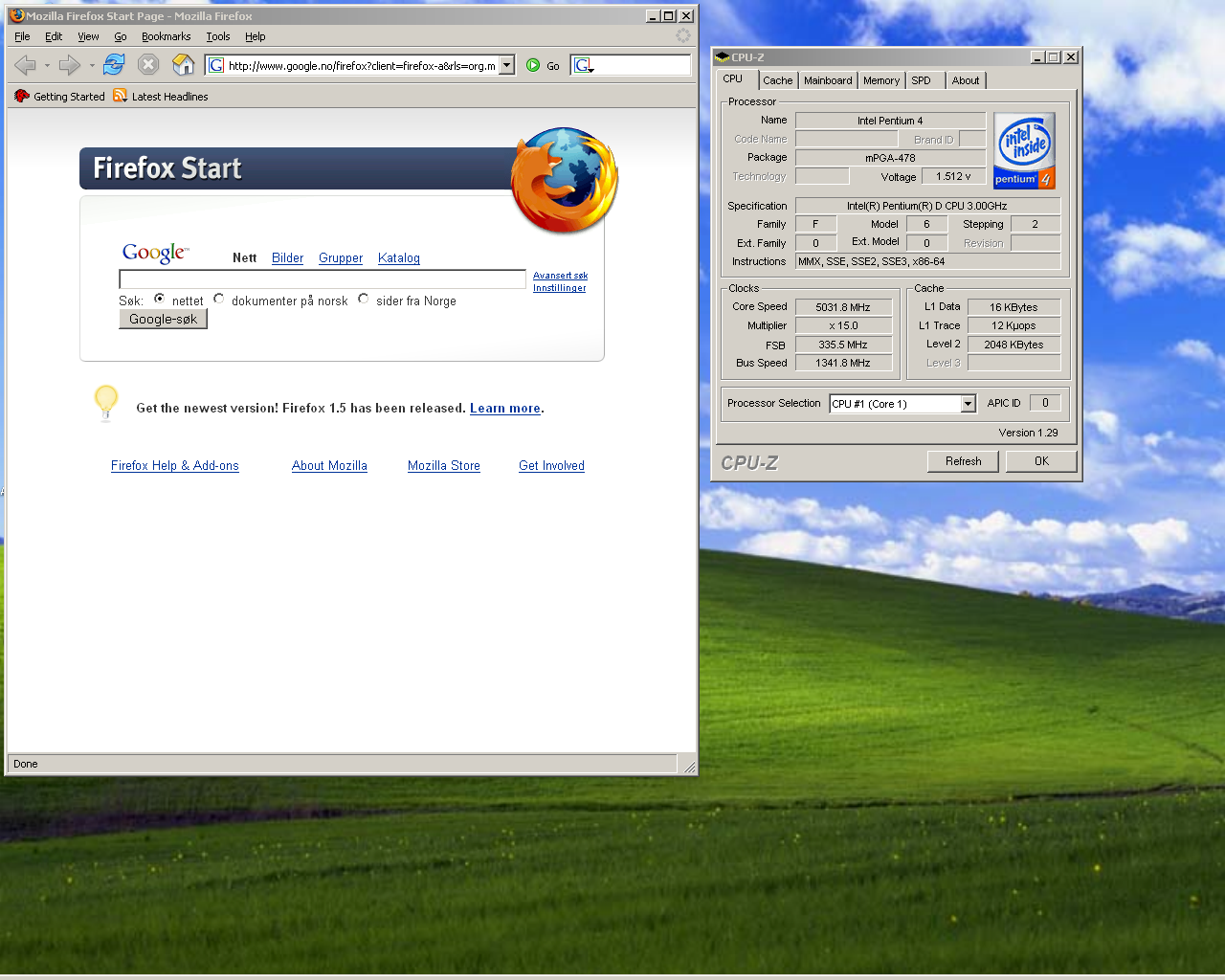
Task: Click the Intel Pentium 4 logo
Action: [1024, 150]
